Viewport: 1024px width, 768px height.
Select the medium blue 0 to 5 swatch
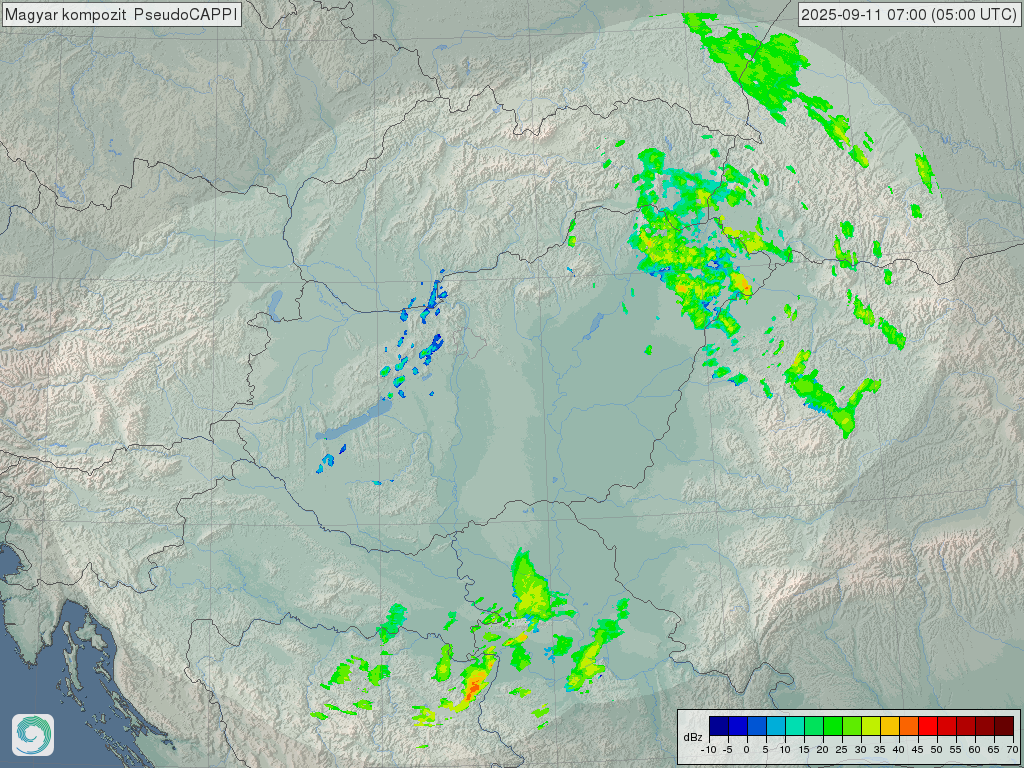(x=757, y=726)
